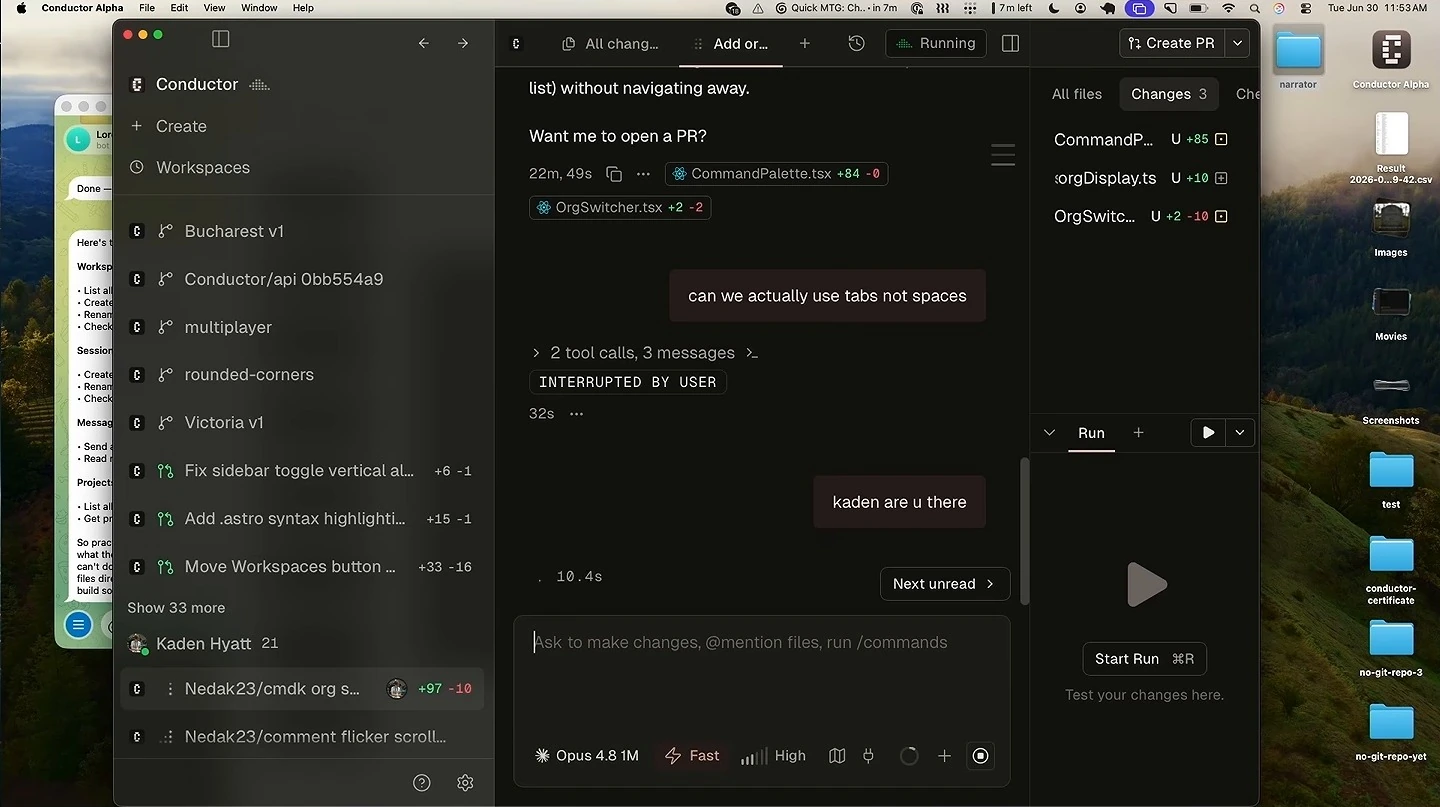Click the chat vertical scrollbar

pyautogui.click(x=1023, y=530)
